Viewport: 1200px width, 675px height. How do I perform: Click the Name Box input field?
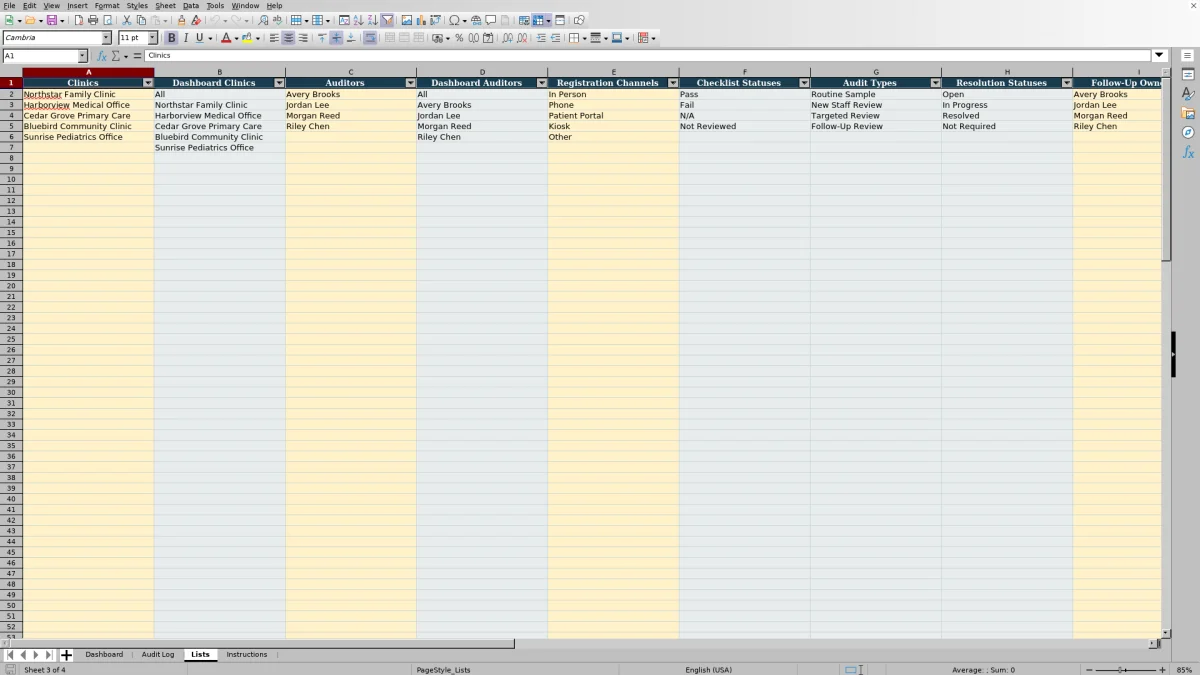[x=40, y=56]
